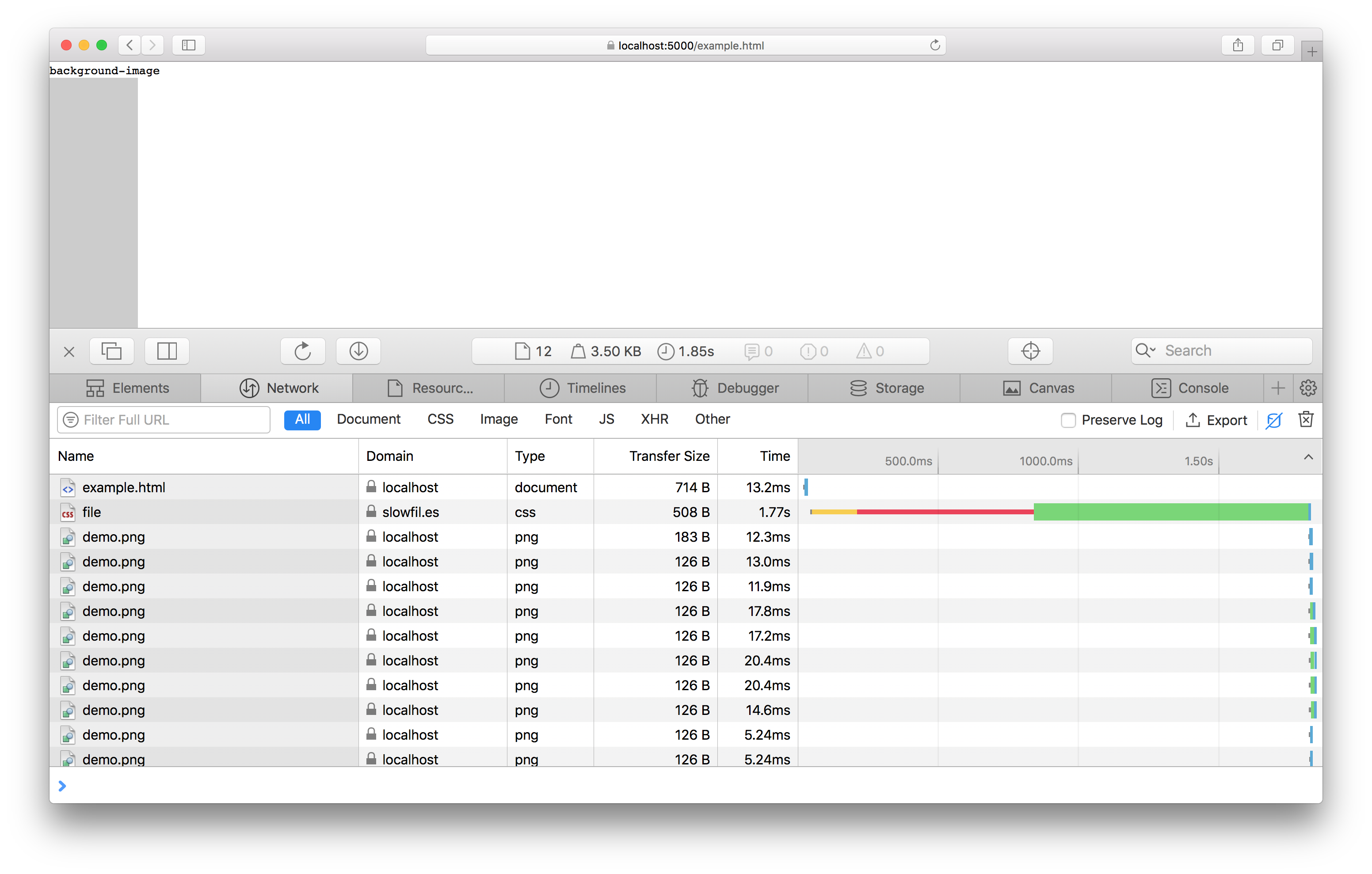
Task: Filter requests by Other
Action: click(x=712, y=420)
